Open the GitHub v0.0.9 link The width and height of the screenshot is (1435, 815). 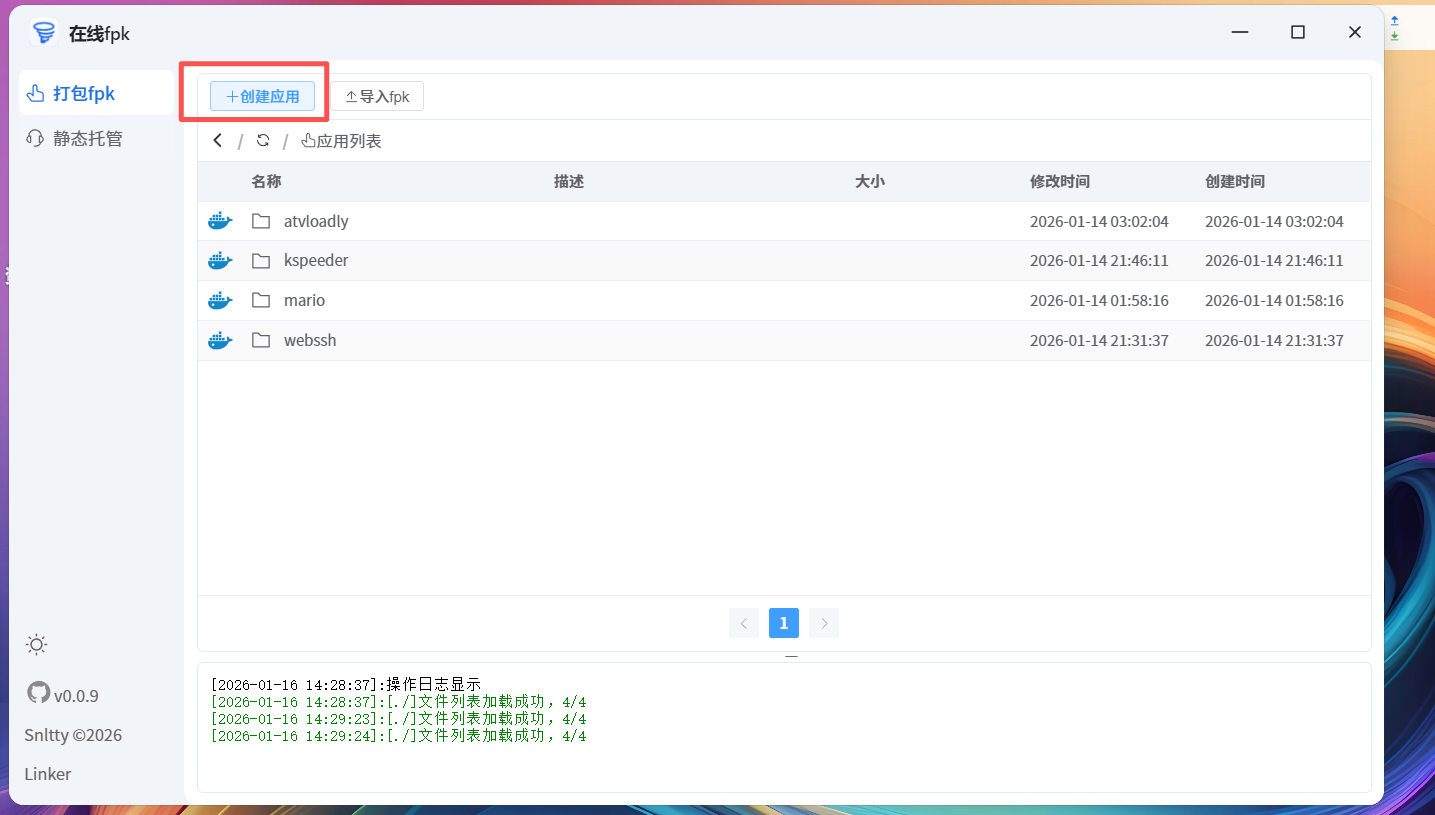coord(63,695)
